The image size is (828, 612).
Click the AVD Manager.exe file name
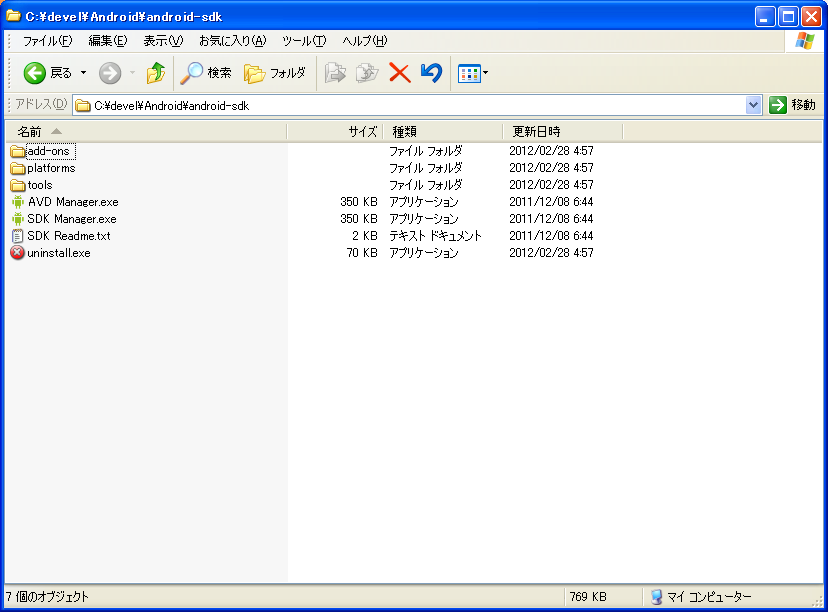click(73, 202)
